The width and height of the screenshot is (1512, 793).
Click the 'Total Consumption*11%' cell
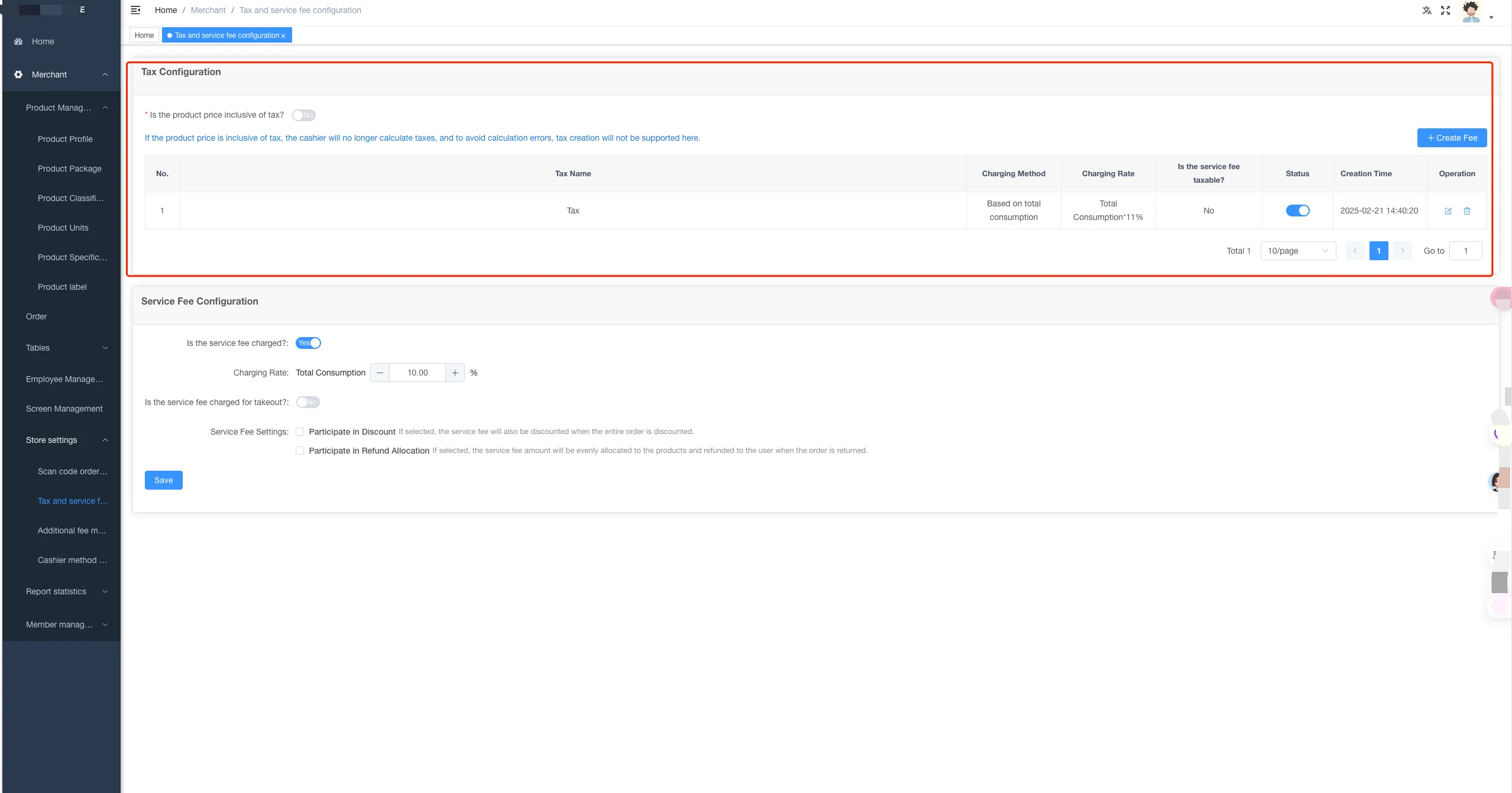[x=1108, y=211]
